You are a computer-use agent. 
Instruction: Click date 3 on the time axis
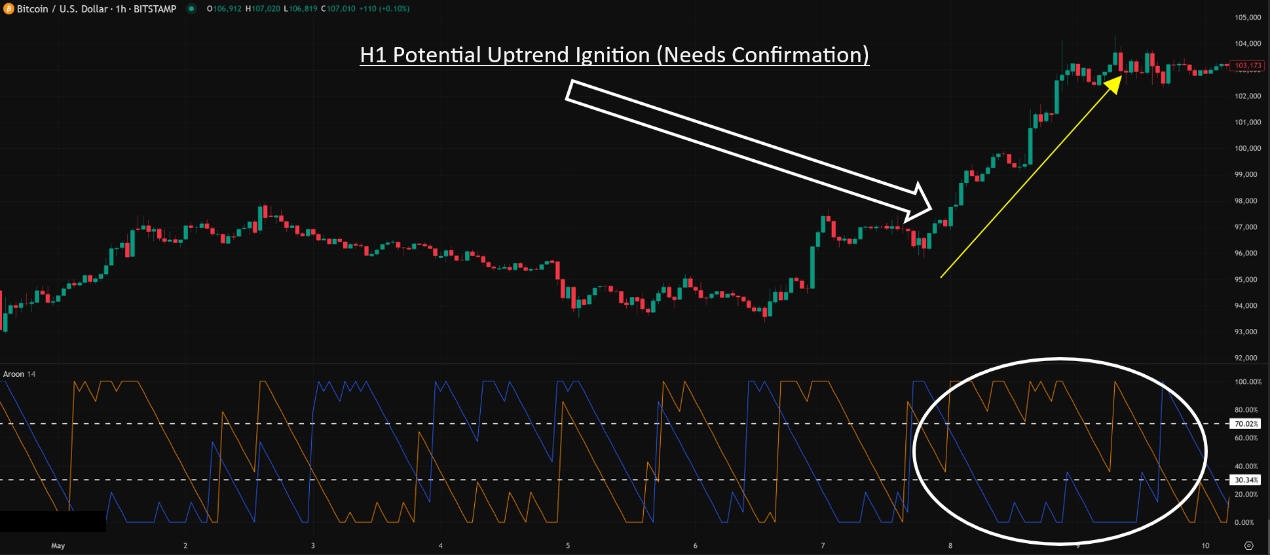[313, 546]
